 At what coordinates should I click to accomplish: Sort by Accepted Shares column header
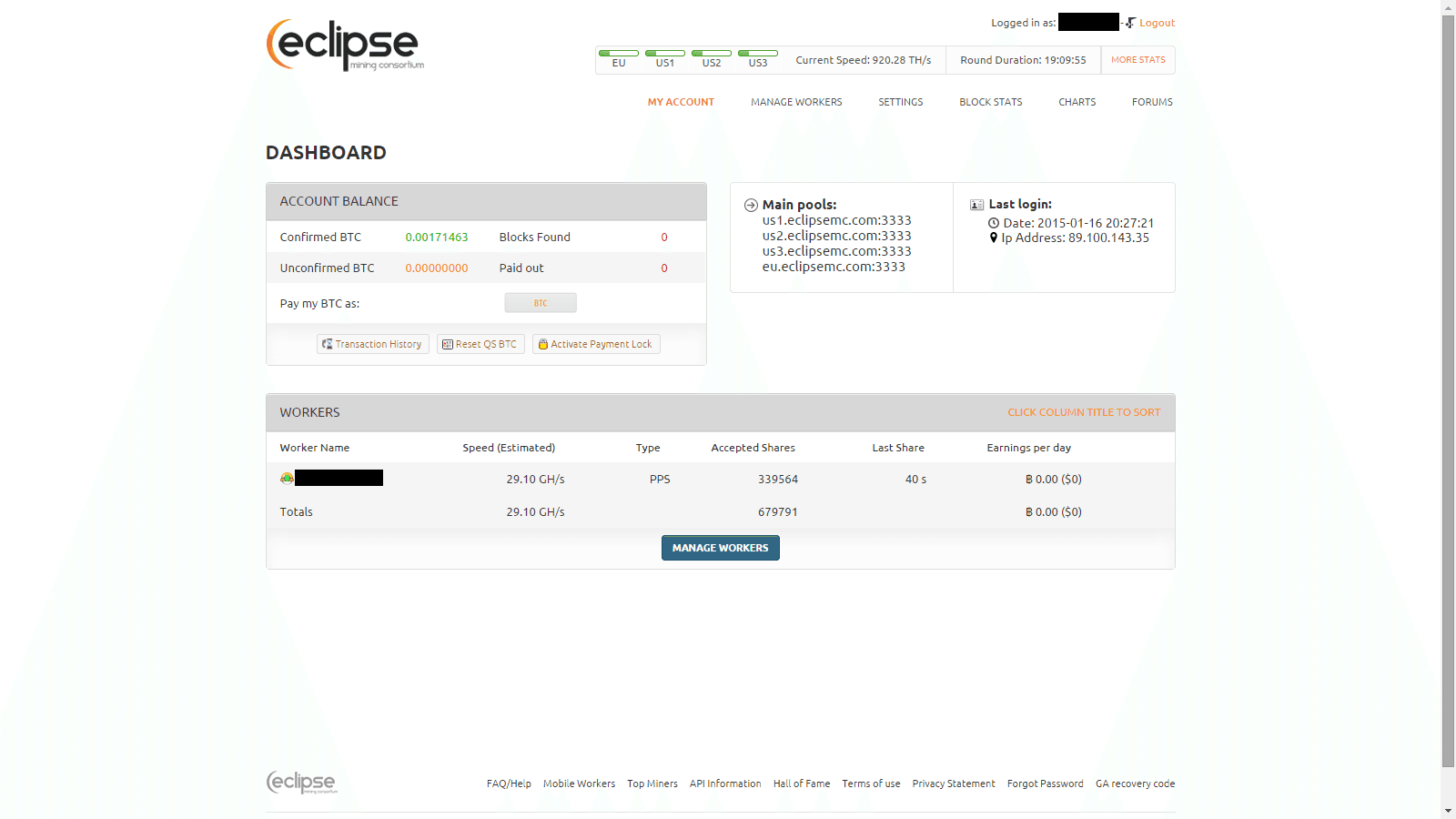(753, 448)
